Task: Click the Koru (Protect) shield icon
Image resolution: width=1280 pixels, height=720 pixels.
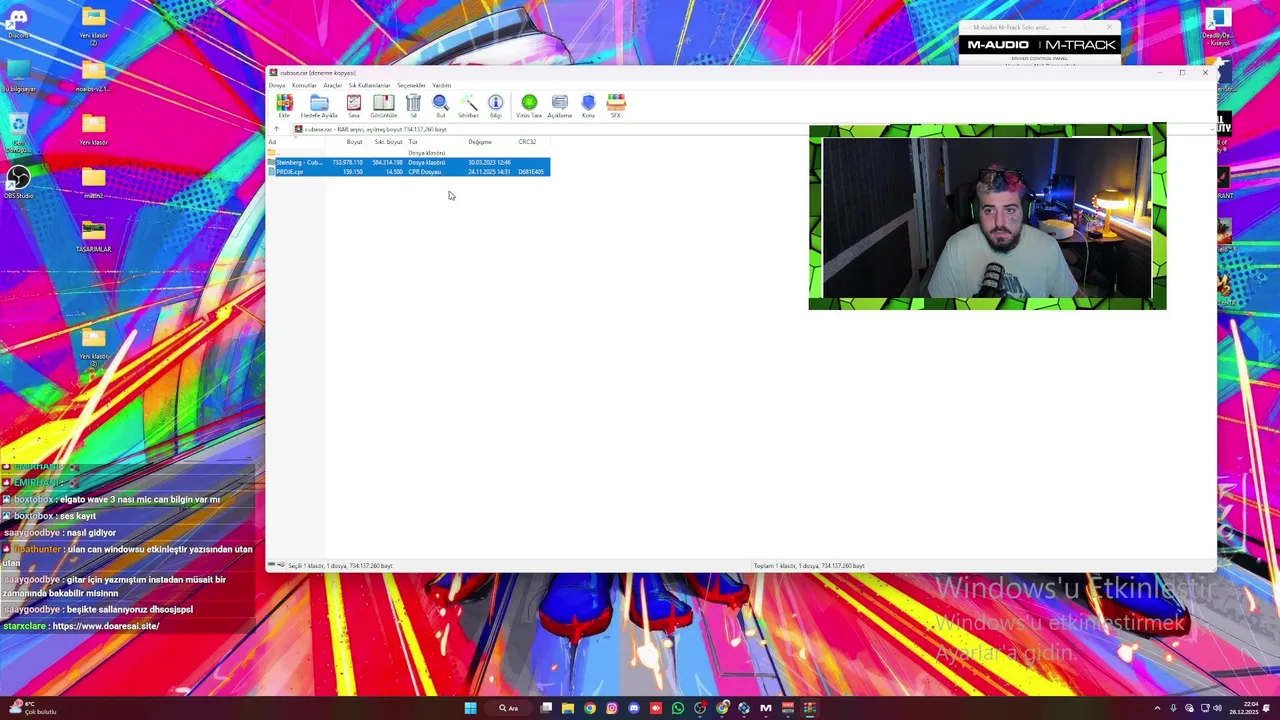Action: [x=588, y=106]
